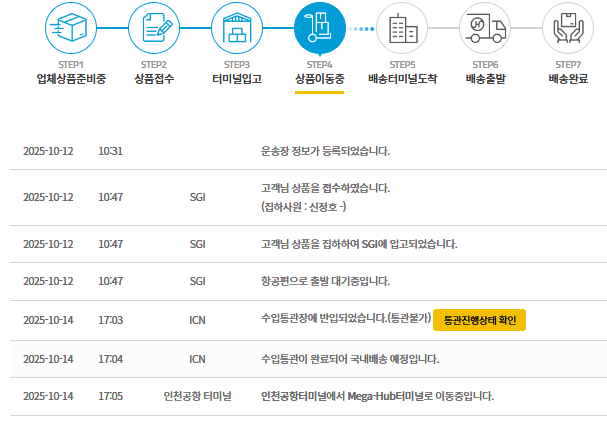
Task: Click the STEP2 document with pencil icon
Action: pos(154,28)
